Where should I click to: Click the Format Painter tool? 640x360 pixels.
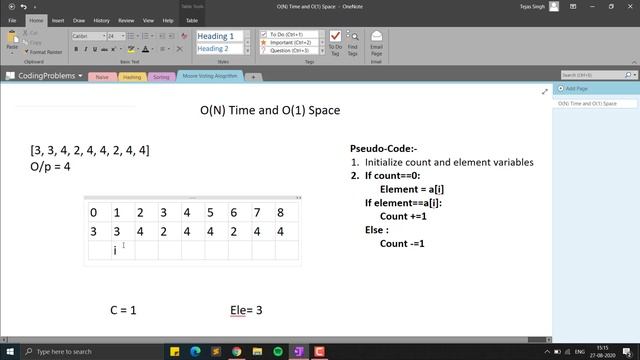(43, 52)
